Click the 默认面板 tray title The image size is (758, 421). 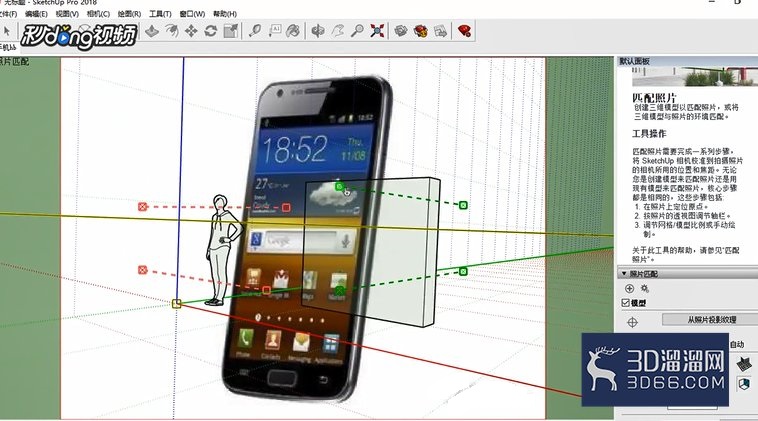coord(635,61)
